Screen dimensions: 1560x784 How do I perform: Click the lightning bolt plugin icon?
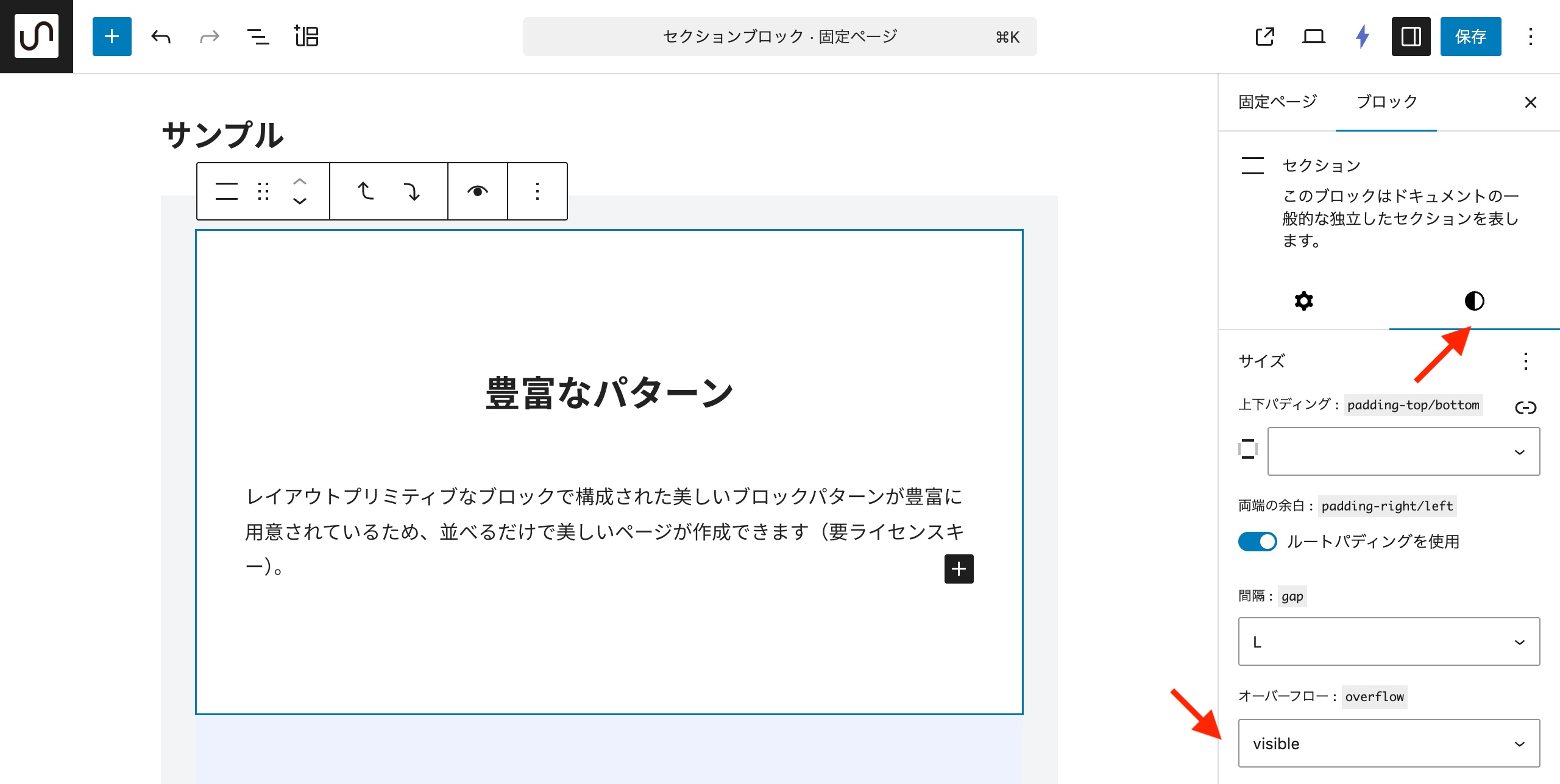[1363, 37]
